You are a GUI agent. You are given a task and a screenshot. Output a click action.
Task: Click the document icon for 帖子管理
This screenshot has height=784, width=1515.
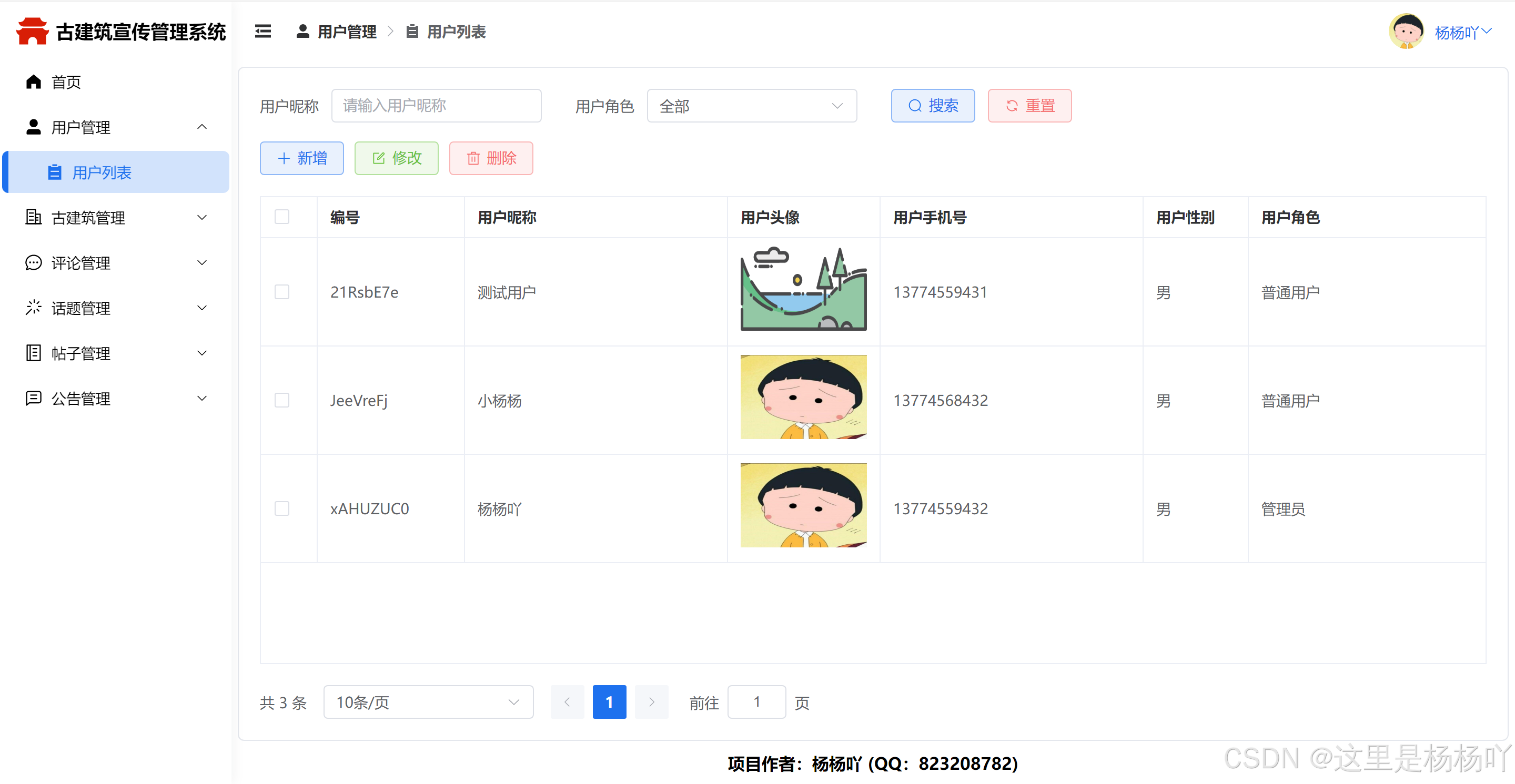pyautogui.click(x=34, y=353)
